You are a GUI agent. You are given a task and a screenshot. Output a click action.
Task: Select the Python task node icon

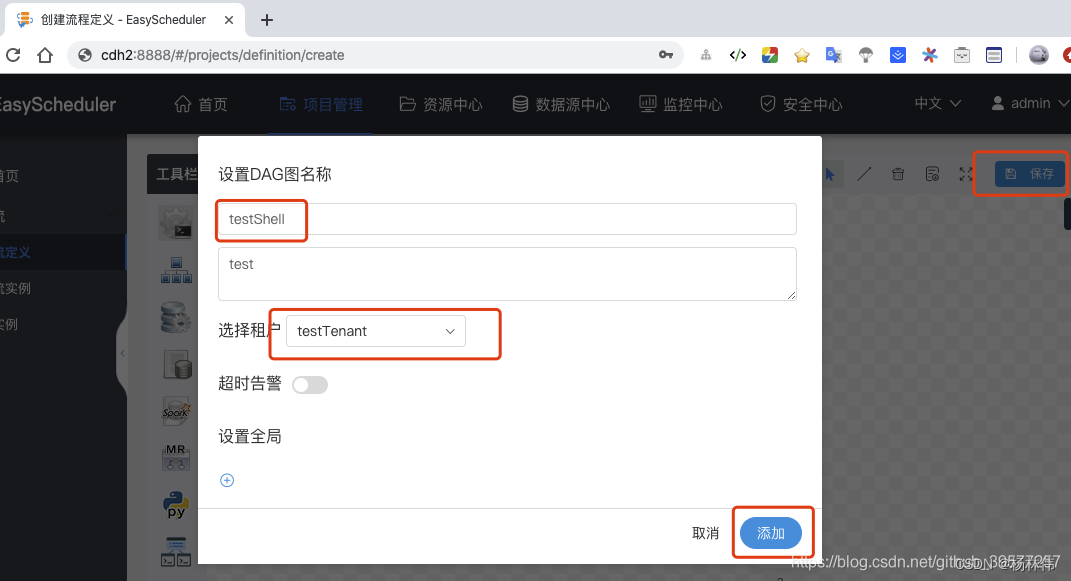[176, 505]
